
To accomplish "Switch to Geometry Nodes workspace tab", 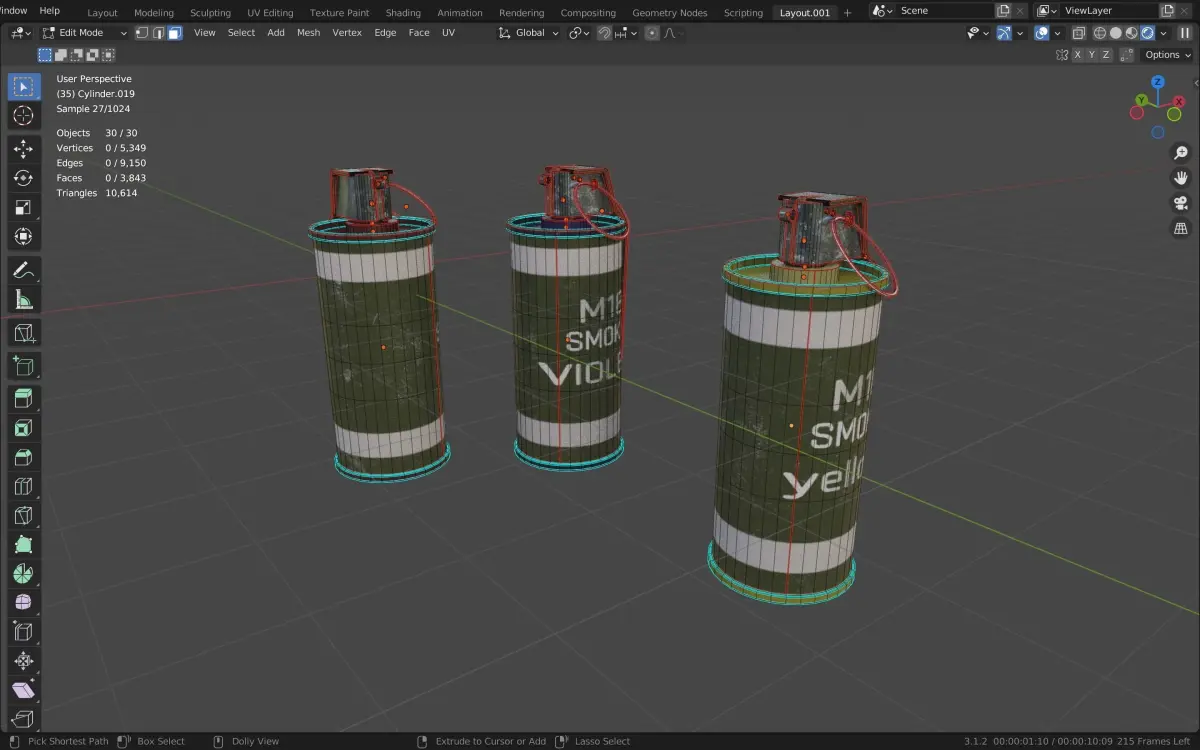I will coord(669,13).
